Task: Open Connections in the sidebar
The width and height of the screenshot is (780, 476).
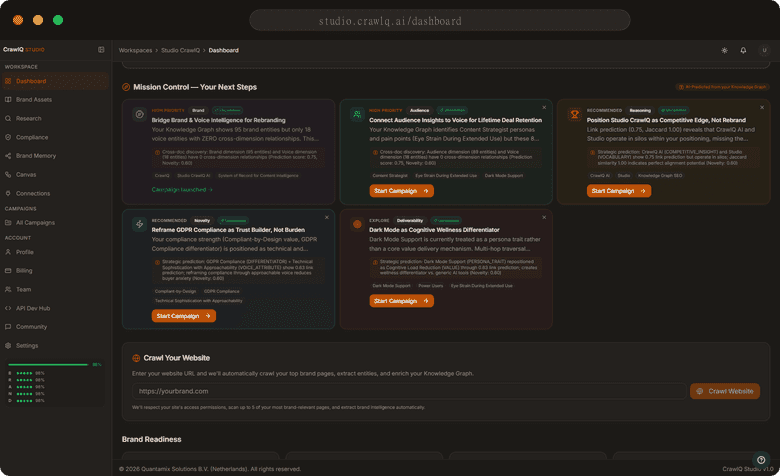Action: pos(33,193)
